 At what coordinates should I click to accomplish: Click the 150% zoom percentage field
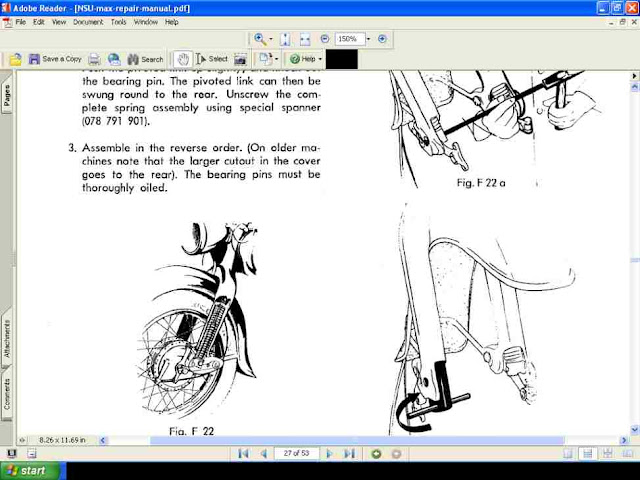coord(350,39)
